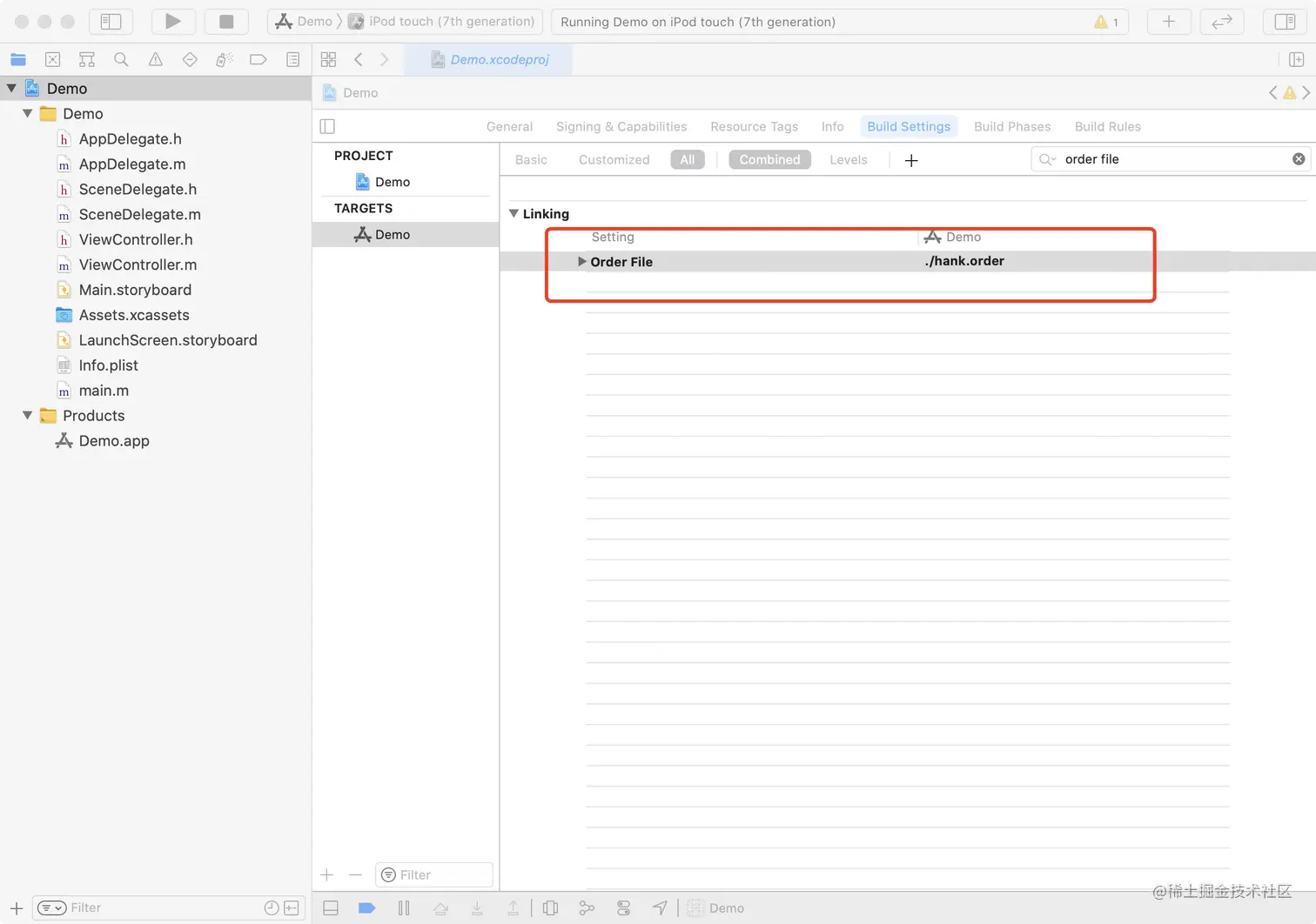Collapse the Linking settings section
Screen dimensions: 1316x924
[x=514, y=213]
